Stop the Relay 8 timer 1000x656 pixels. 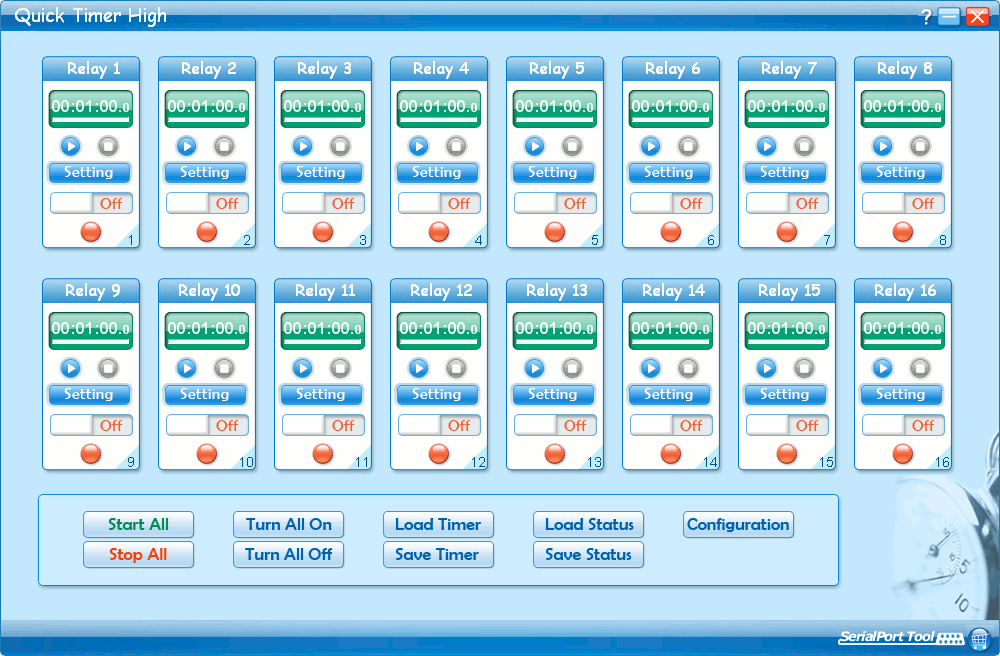pos(920,147)
